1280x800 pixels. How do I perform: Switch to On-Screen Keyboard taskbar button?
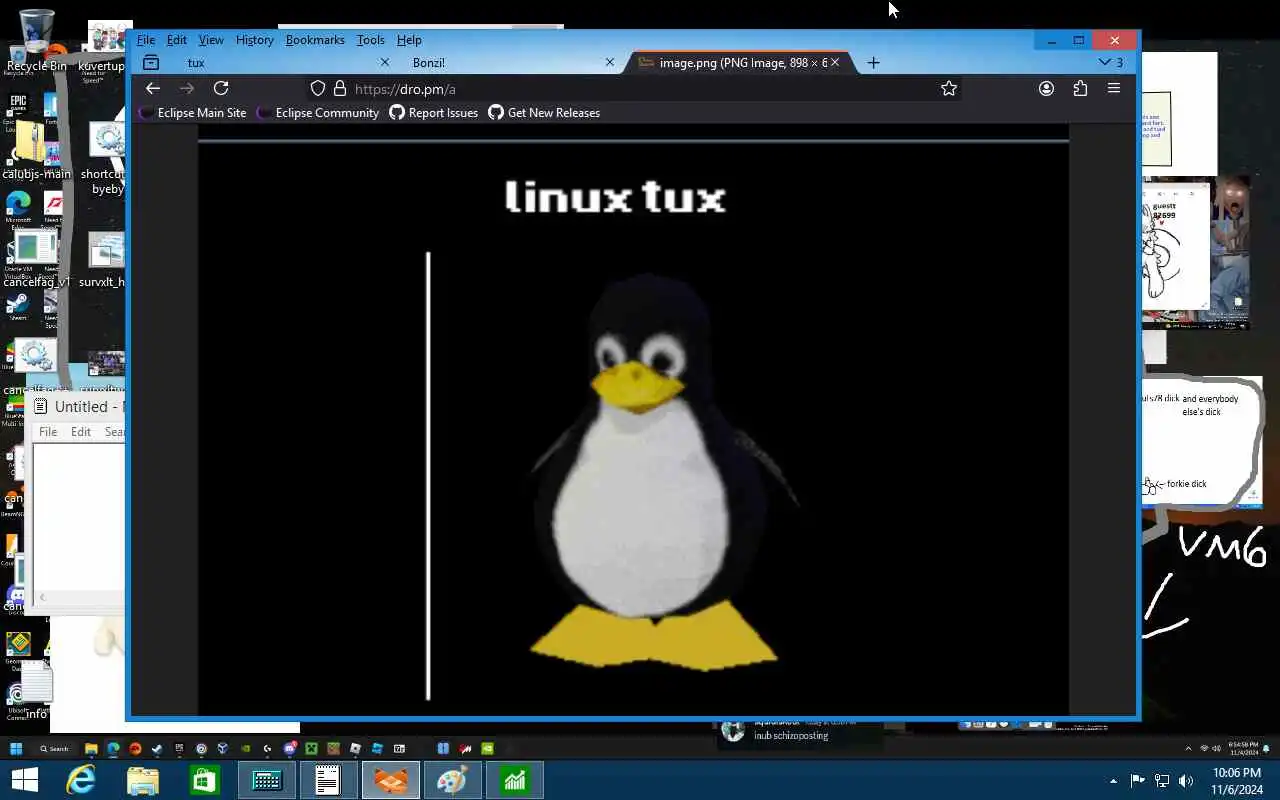(267, 780)
